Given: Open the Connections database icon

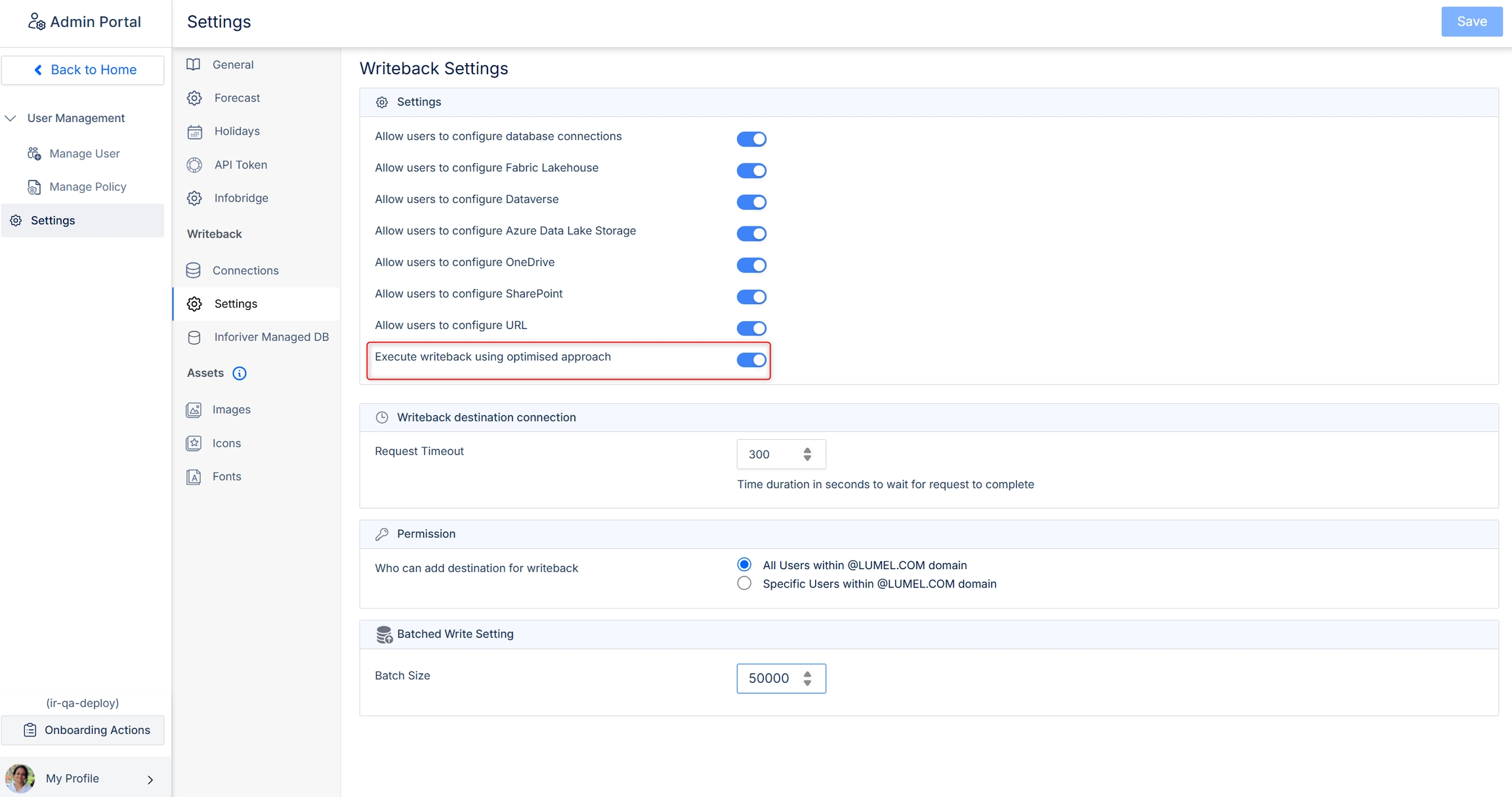Looking at the screenshot, I should 194,270.
